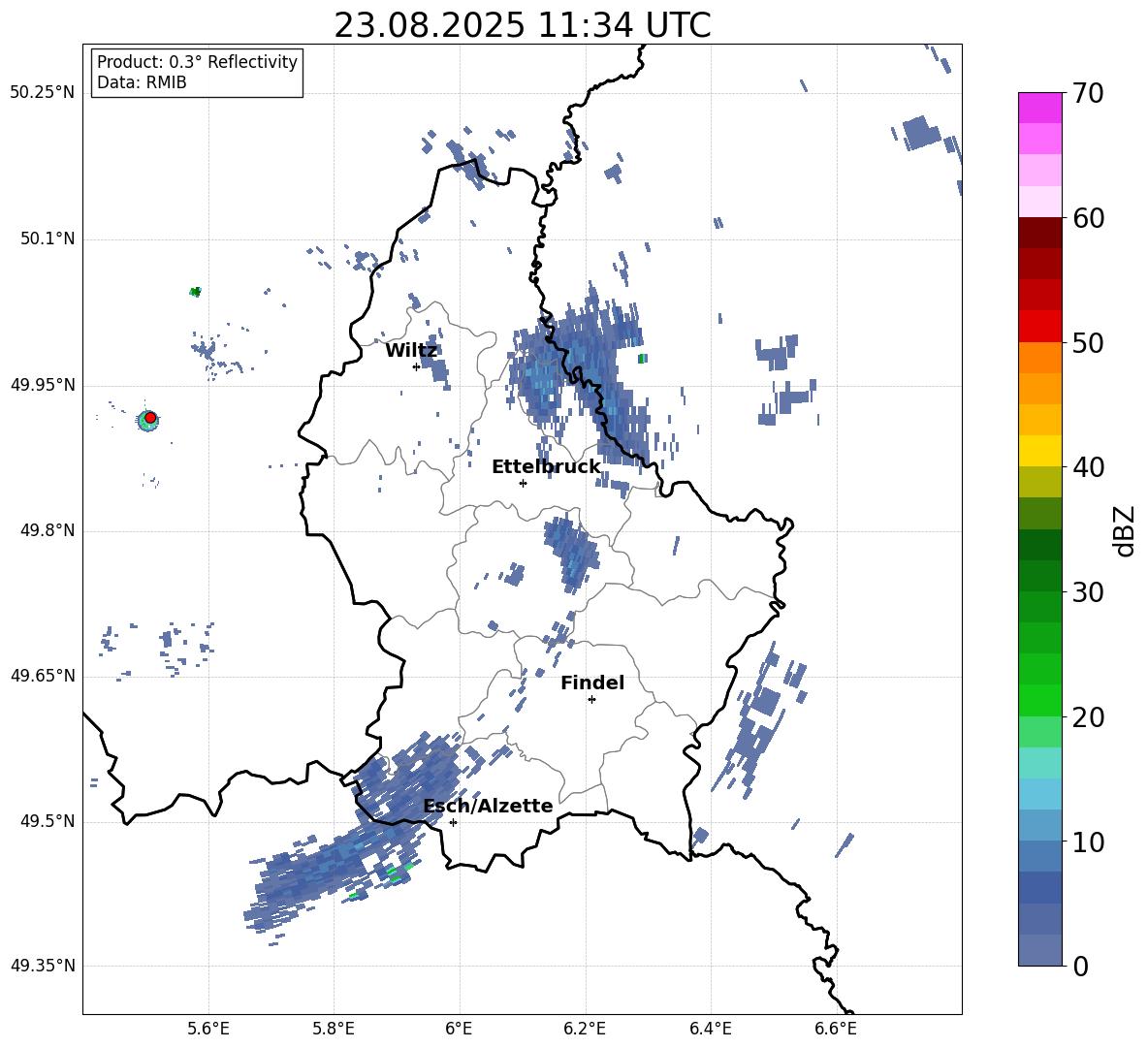This screenshot has height=1048, width=1148.
Task: Click the colorbar value 20
Action: click(1088, 717)
